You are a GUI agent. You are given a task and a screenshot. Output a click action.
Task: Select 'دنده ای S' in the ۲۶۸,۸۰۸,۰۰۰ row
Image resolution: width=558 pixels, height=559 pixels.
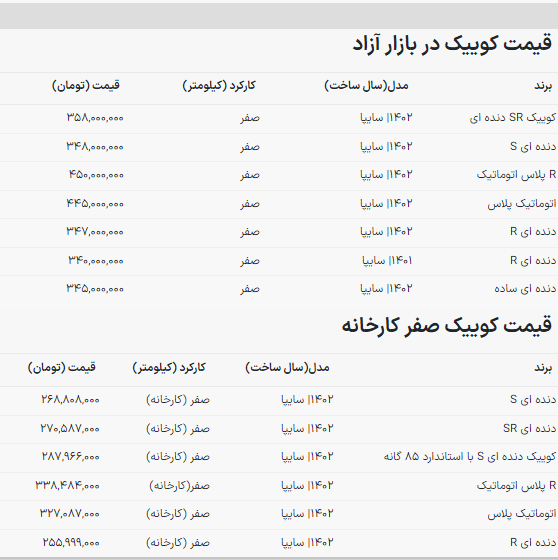533,399
